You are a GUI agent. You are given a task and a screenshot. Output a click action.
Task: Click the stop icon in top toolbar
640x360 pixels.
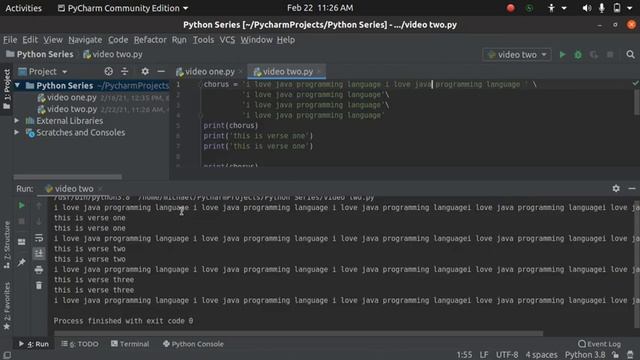[610, 55]
